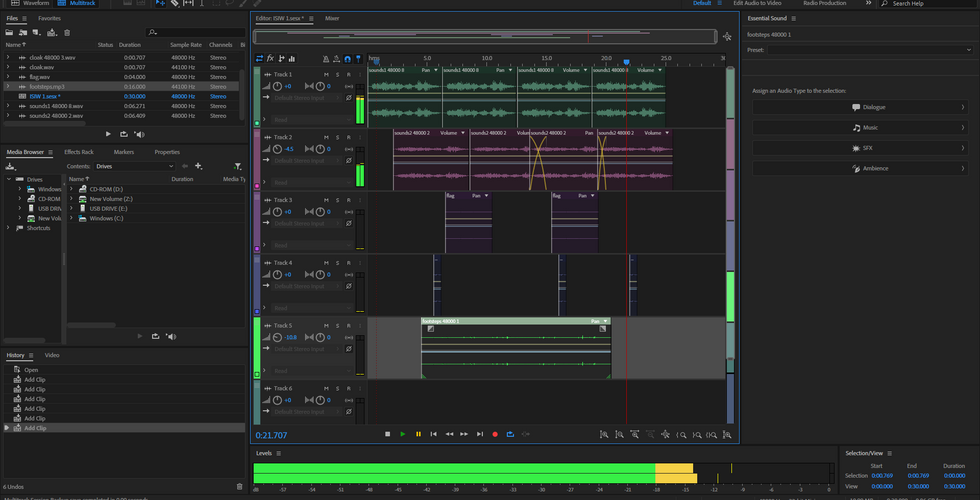Screen dimensions: 980x500
Task: Click the Insert into Multitrack icon in Files panel
Action: pos(52,32)
